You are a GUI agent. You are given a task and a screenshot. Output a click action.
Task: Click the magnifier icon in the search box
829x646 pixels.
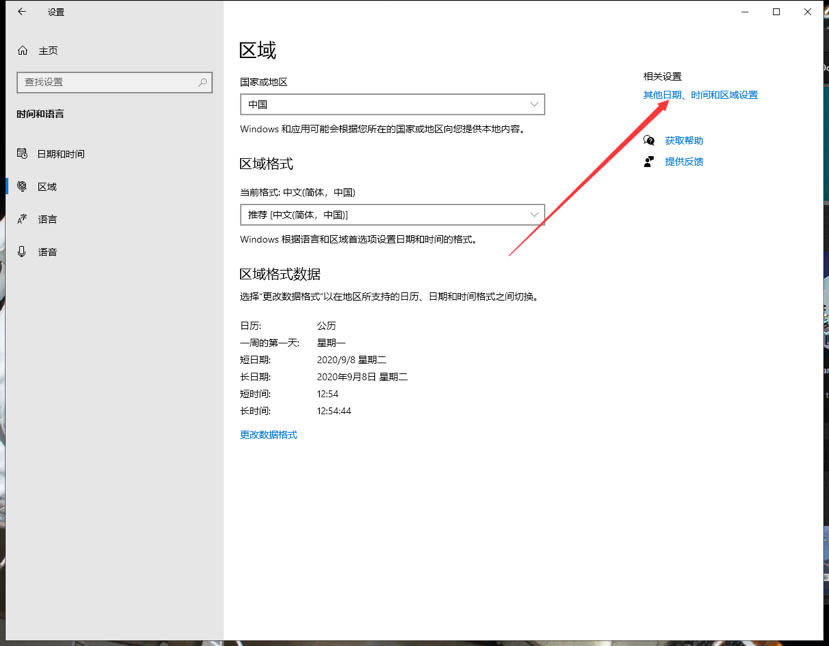[x=203, y=82]
